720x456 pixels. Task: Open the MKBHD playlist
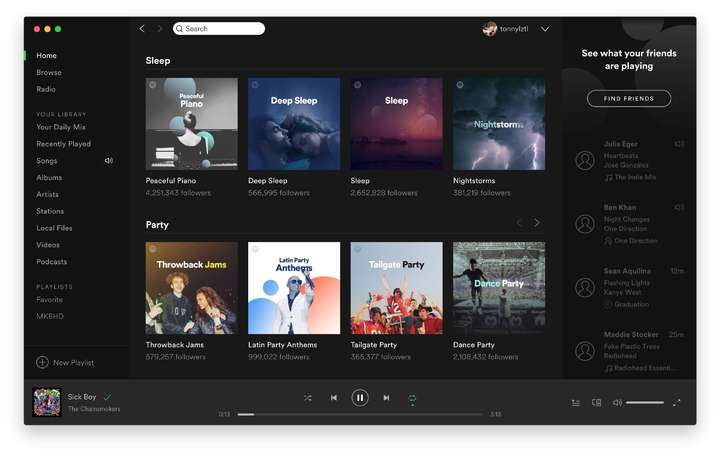pyautogui.click(x=50, y=316)
